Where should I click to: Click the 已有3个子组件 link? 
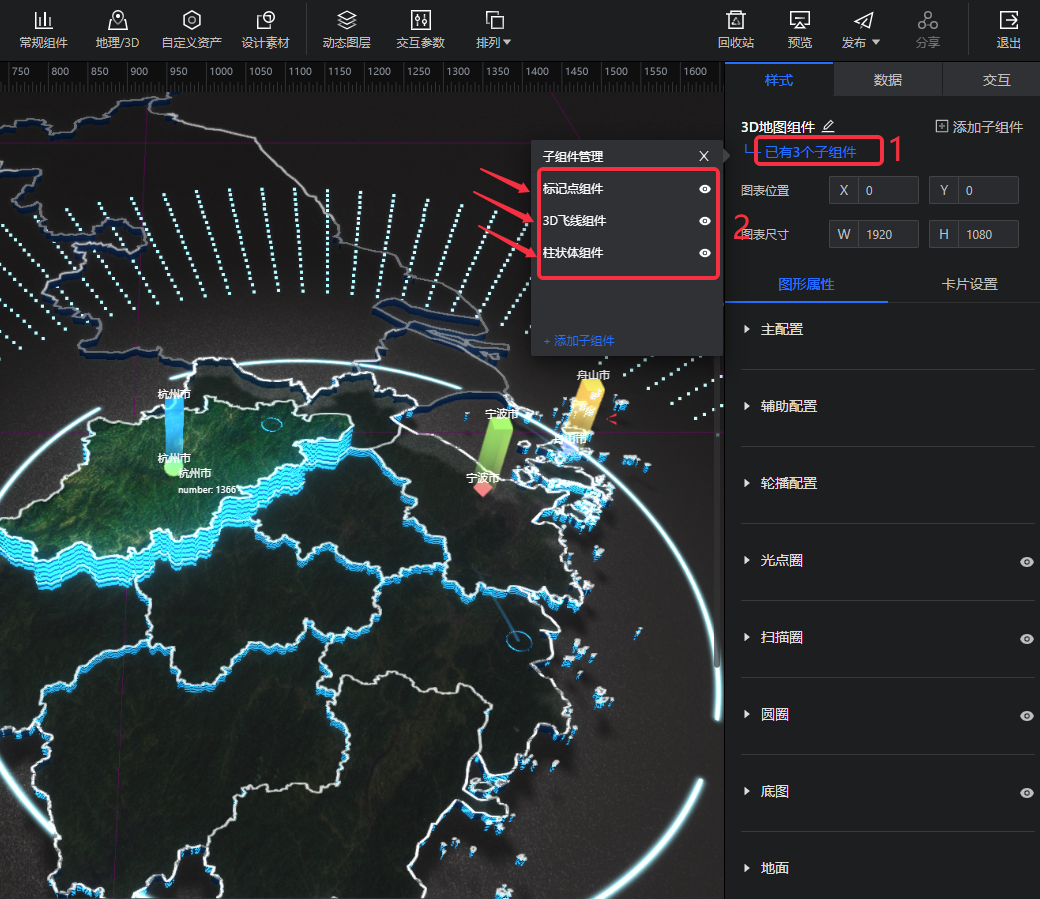click(x=810, y=152)
